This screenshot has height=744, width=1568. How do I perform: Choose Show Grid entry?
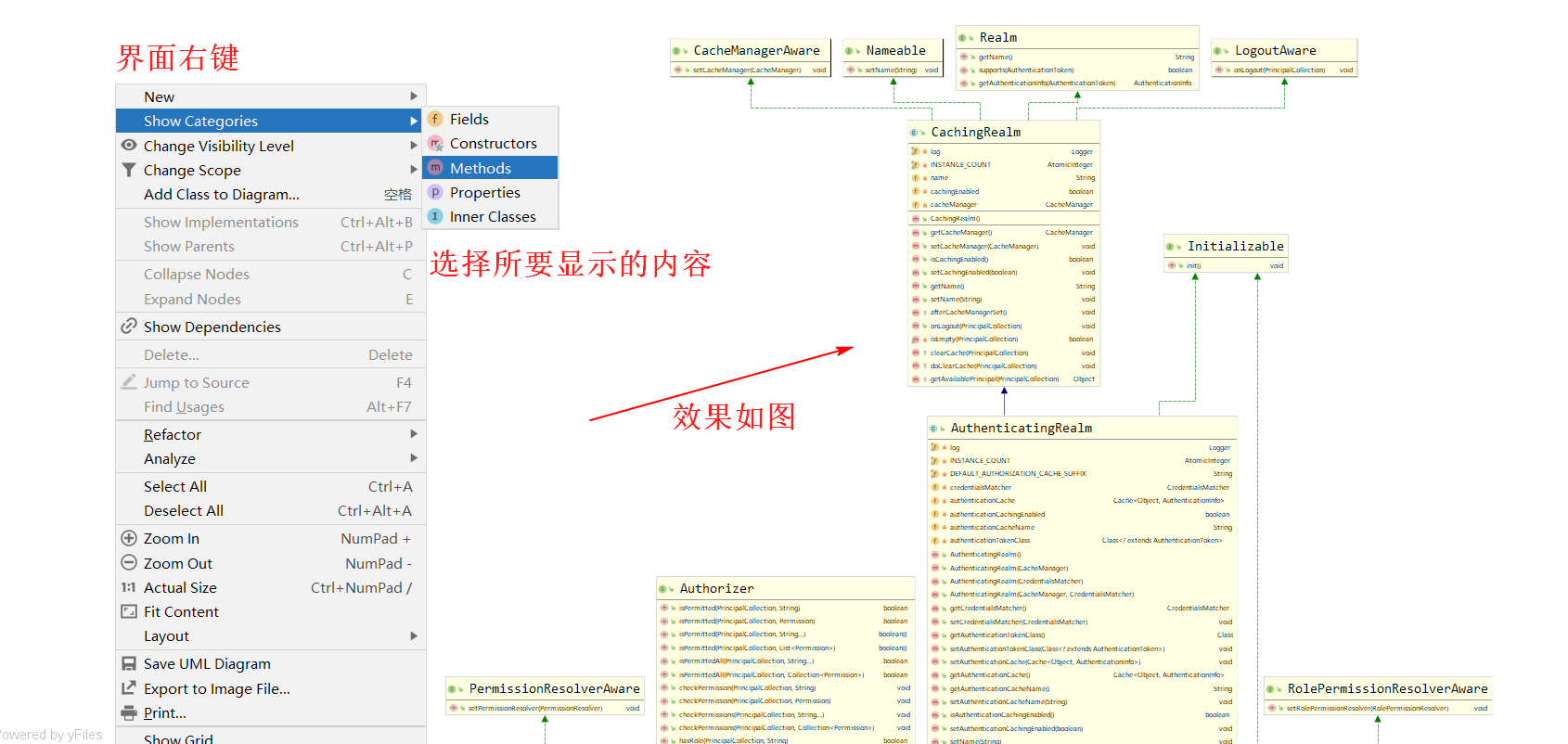(271, 738)
